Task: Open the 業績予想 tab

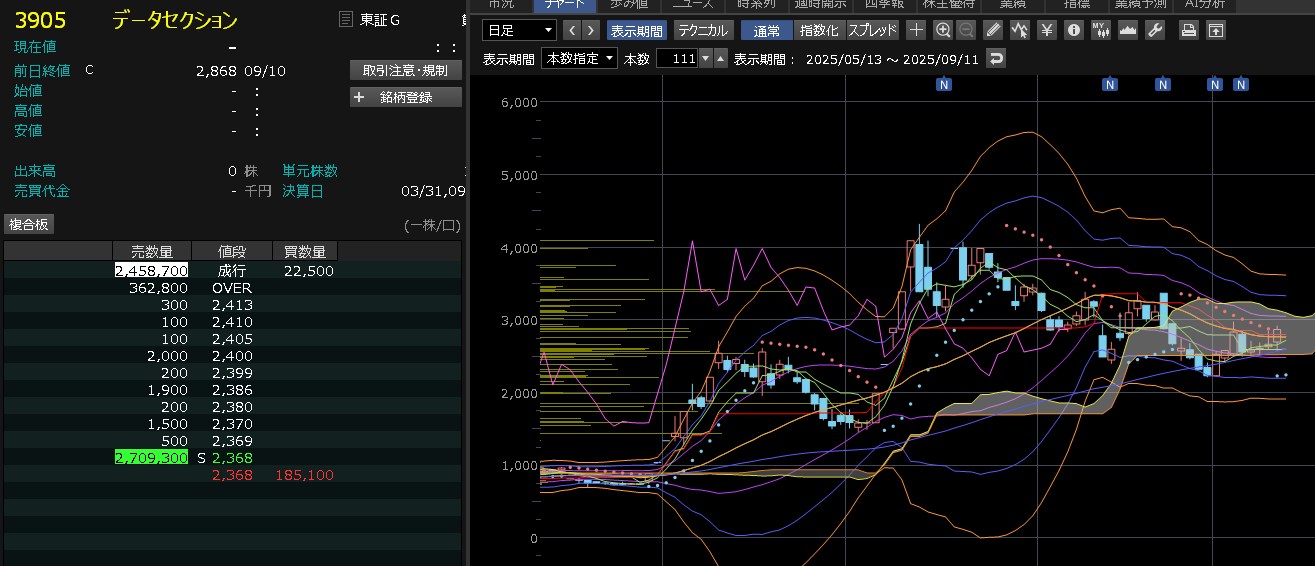Action: pyautogui.click(x=1140, y=5)
